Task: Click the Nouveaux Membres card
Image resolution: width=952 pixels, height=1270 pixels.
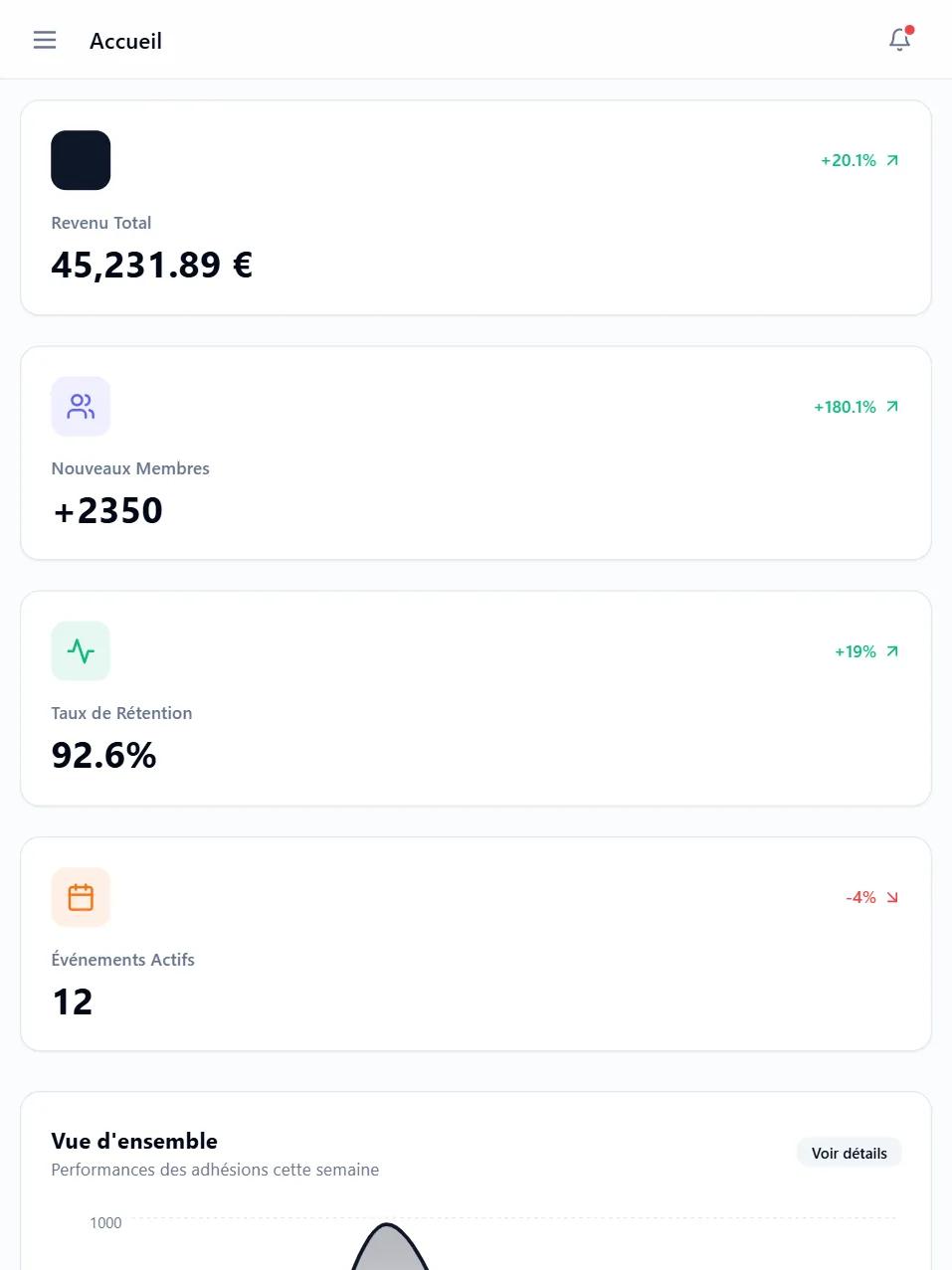Action: (476, 453)
